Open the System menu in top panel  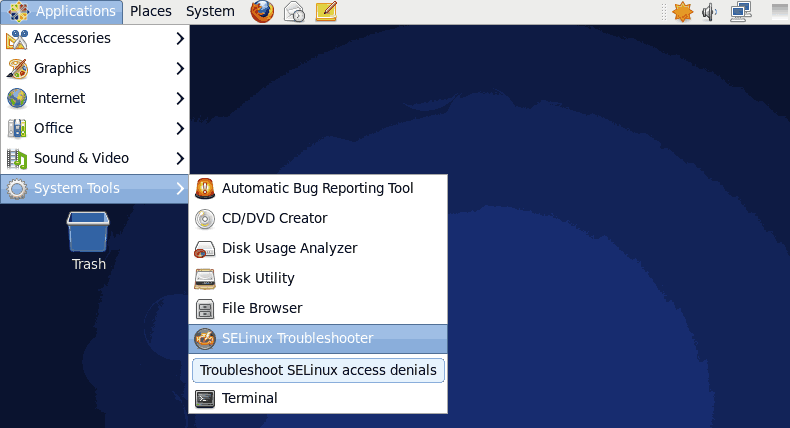(x=210, y=11)
